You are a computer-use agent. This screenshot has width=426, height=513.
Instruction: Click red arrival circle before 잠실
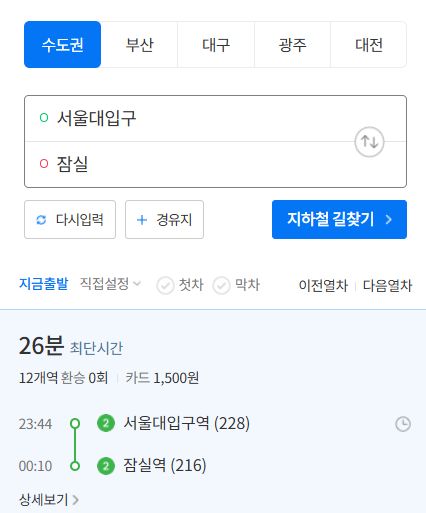(44, 163)
